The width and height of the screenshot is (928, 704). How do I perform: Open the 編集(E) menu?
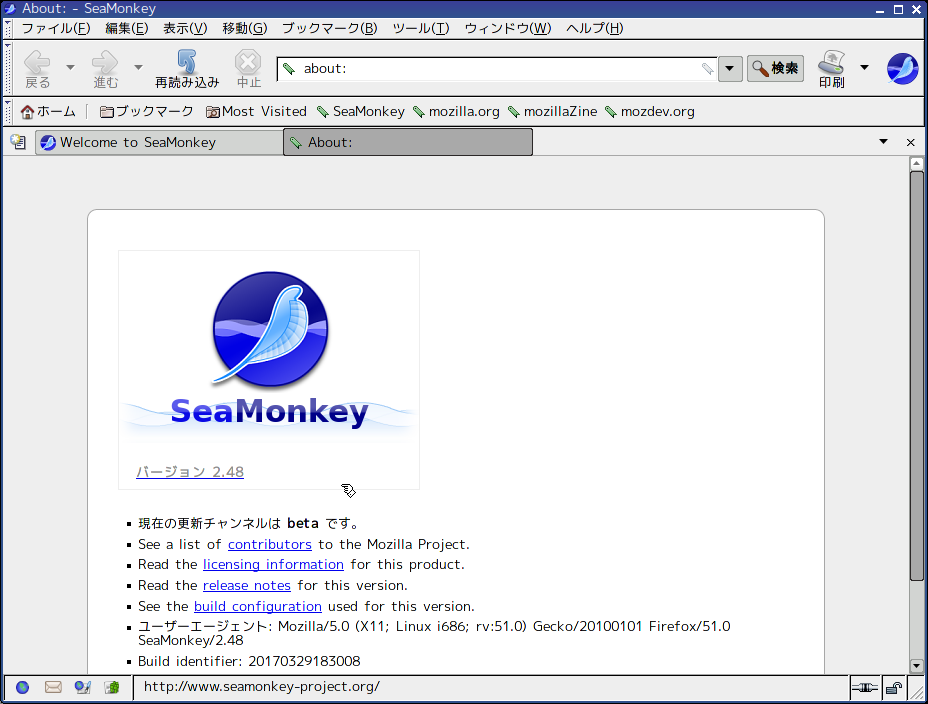(x=127, y=28)
